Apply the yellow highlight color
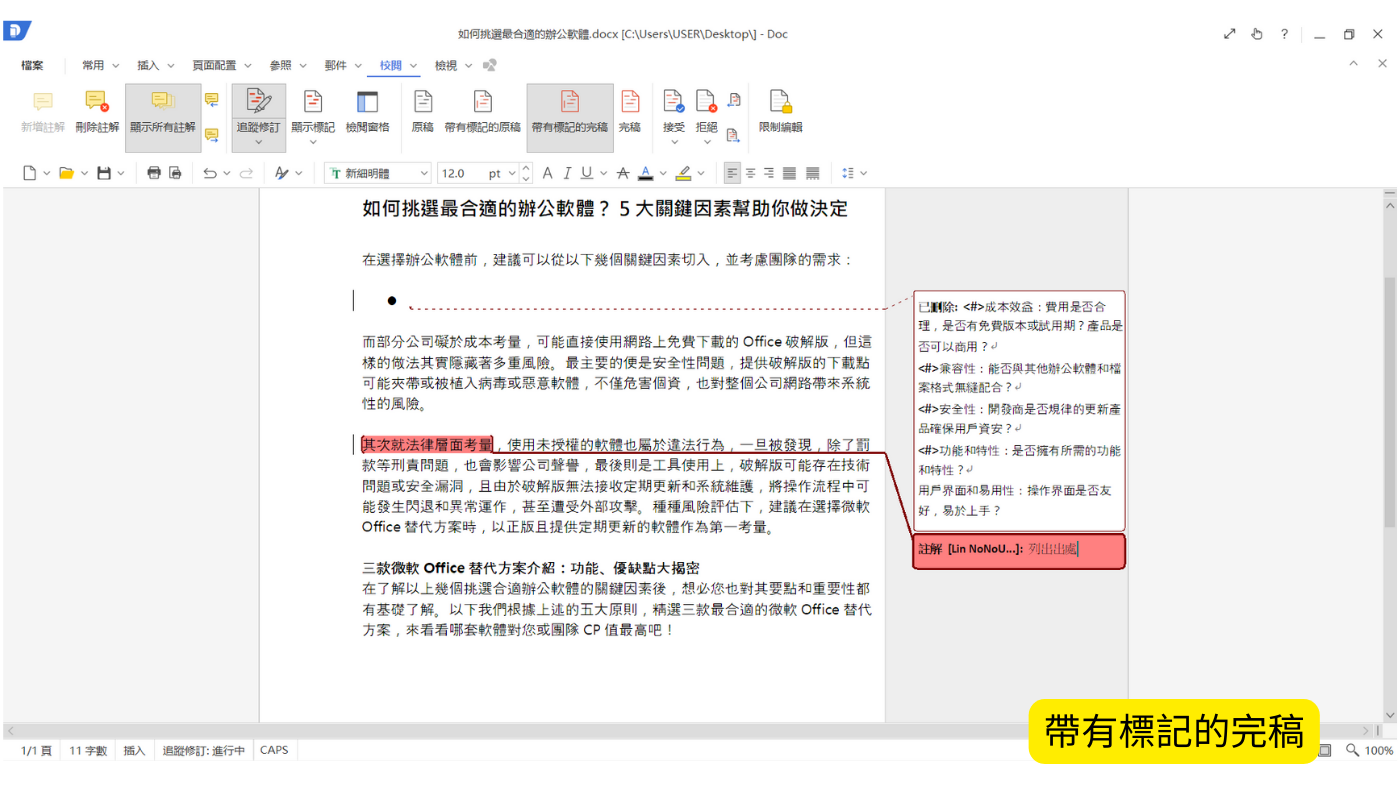 pos(683,173)
